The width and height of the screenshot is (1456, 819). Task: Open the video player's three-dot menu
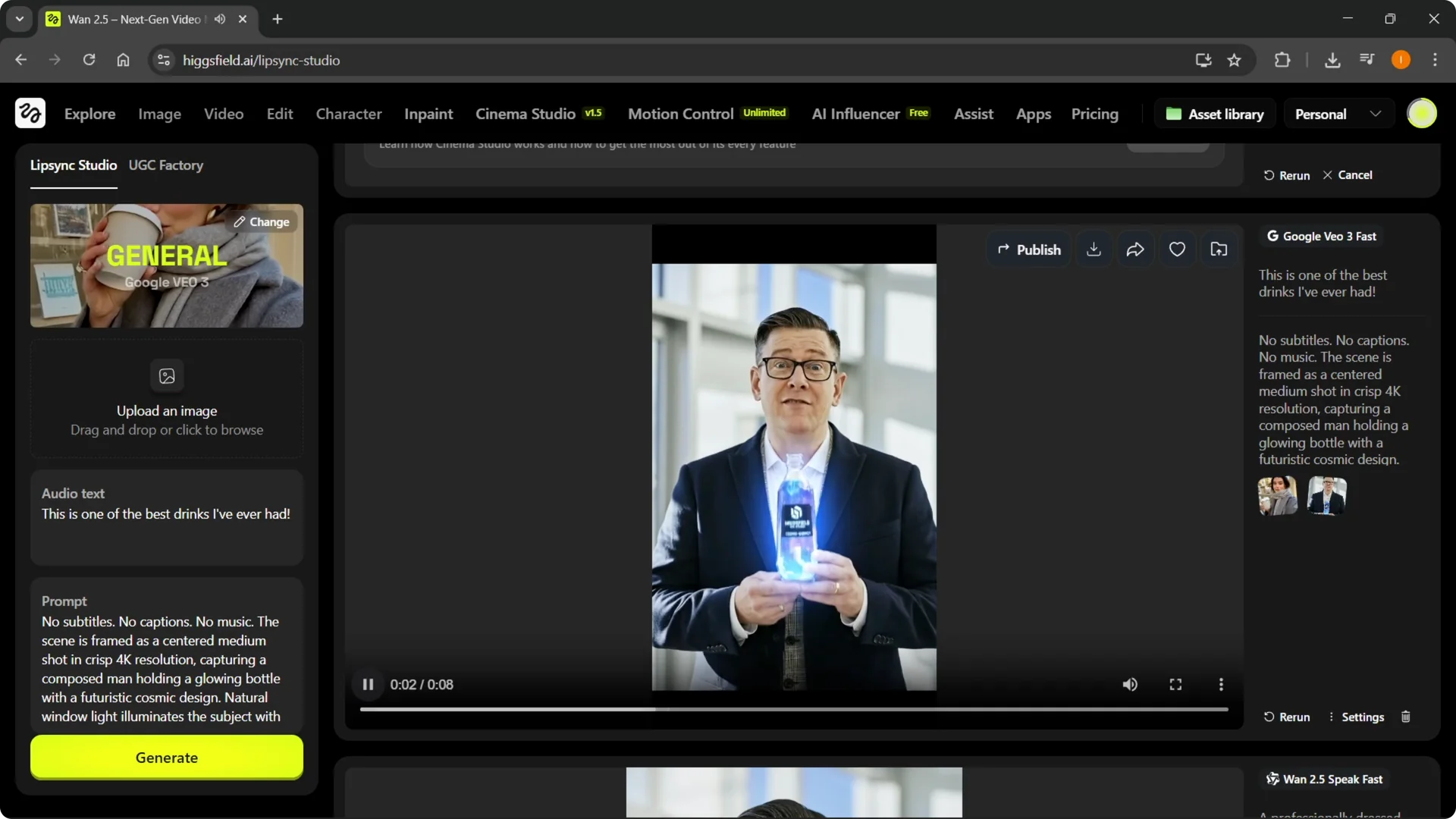tap(1221, 684)
